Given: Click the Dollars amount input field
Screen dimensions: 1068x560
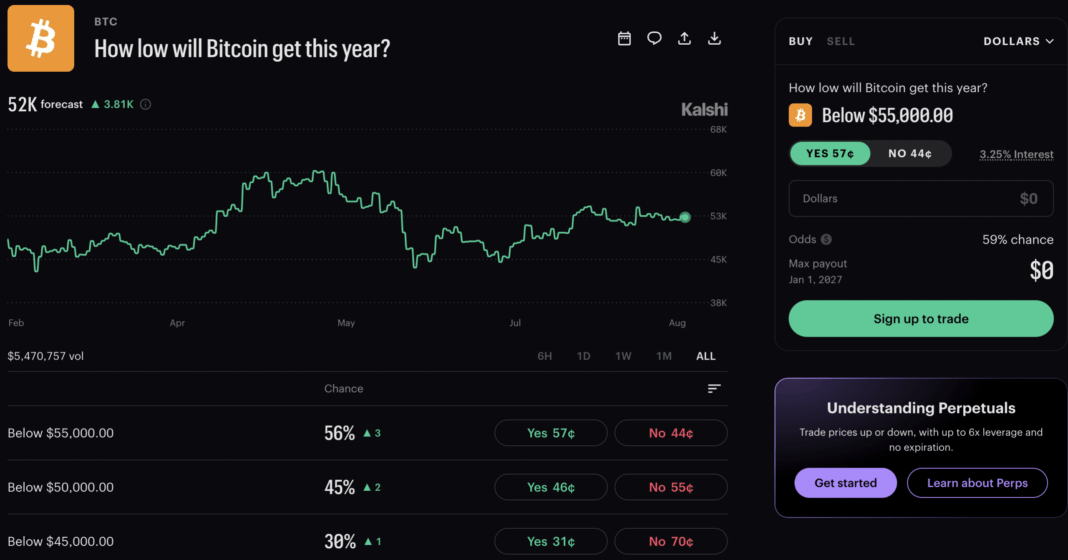Looking at the screenshot, I should (921, 199).
